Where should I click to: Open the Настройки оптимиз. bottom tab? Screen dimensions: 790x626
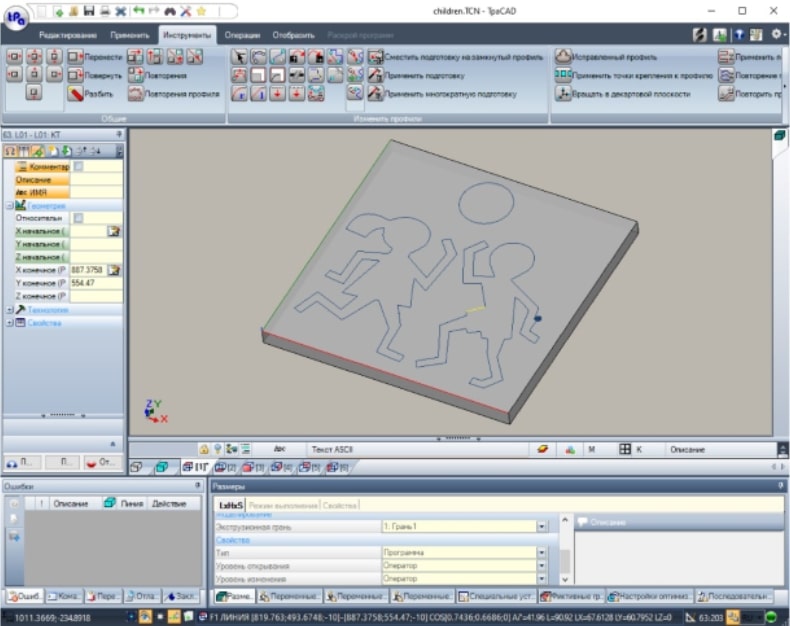[649, 596]
